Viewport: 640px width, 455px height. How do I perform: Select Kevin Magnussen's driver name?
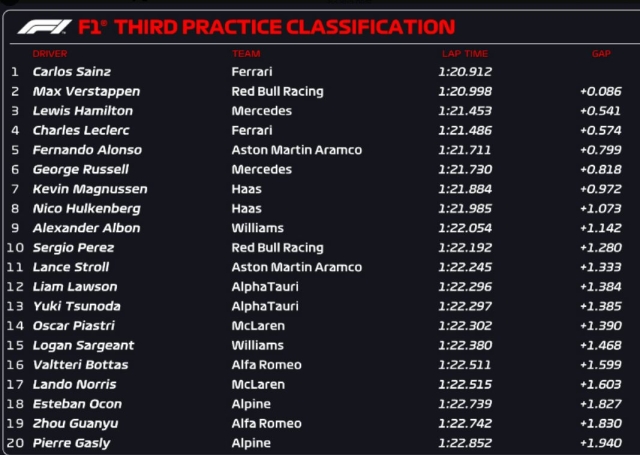90,189
